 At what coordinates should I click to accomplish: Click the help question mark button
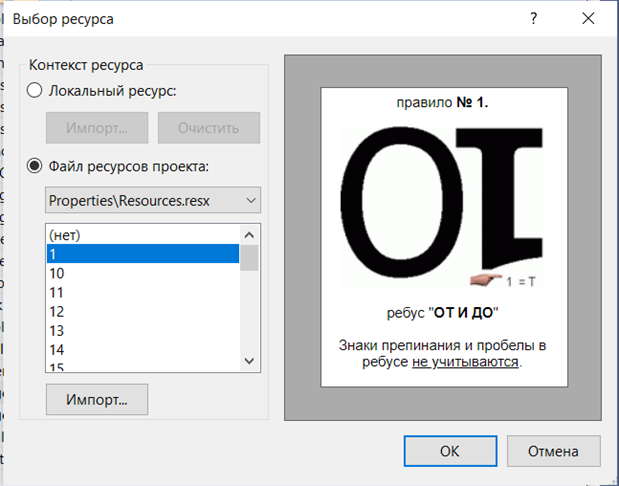(x=535, y=19)
